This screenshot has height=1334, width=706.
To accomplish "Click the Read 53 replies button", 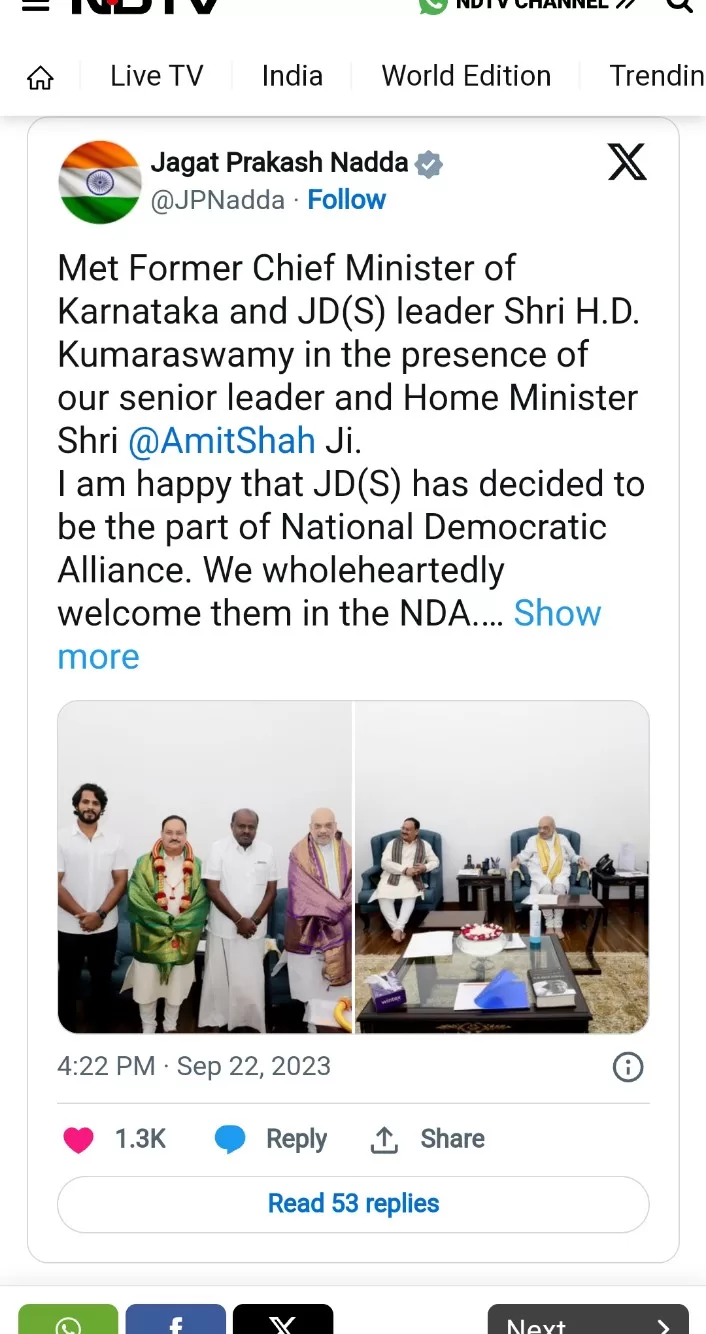I will click(353, 1204).
